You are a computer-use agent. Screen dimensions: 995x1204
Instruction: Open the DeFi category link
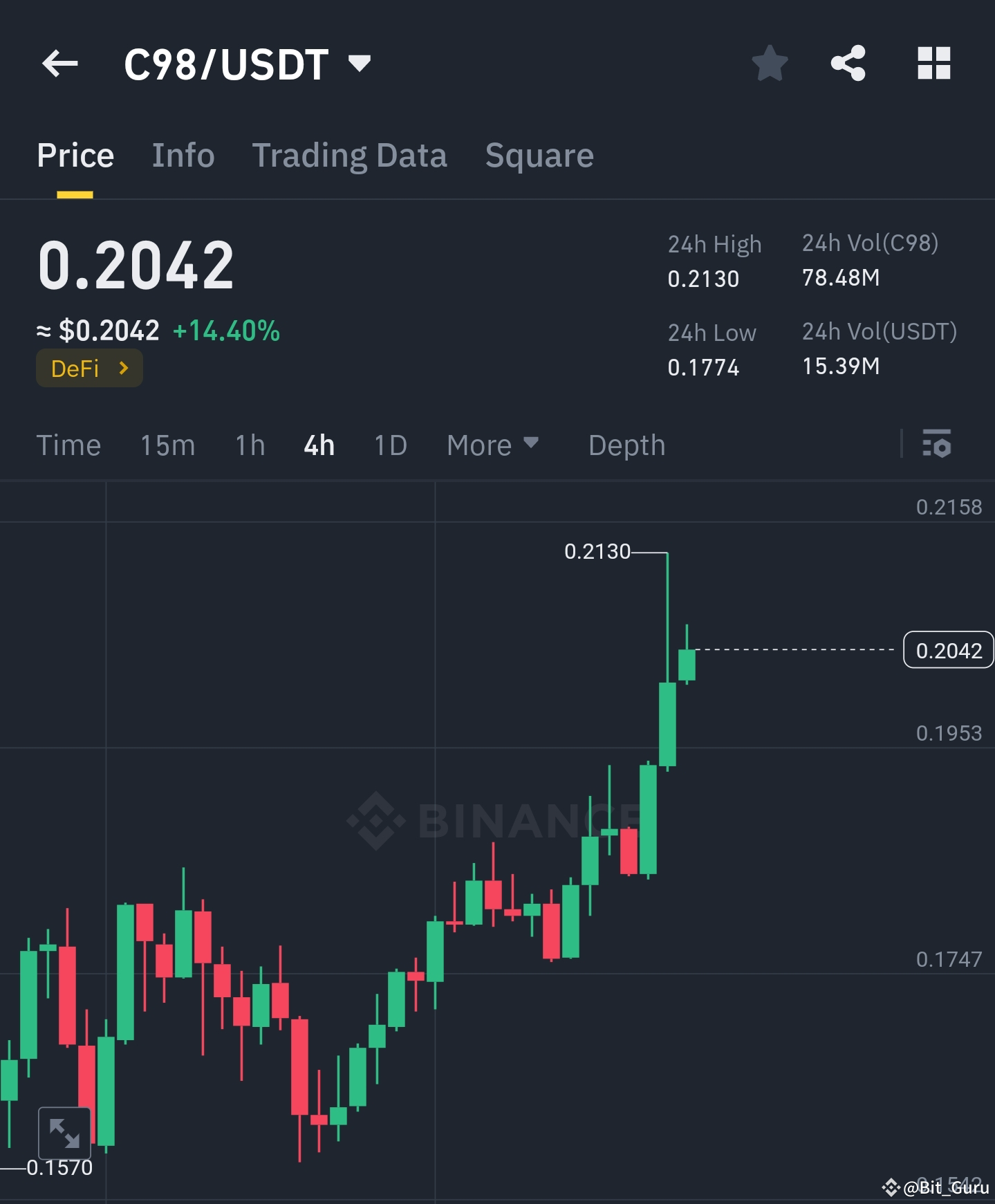89,368
